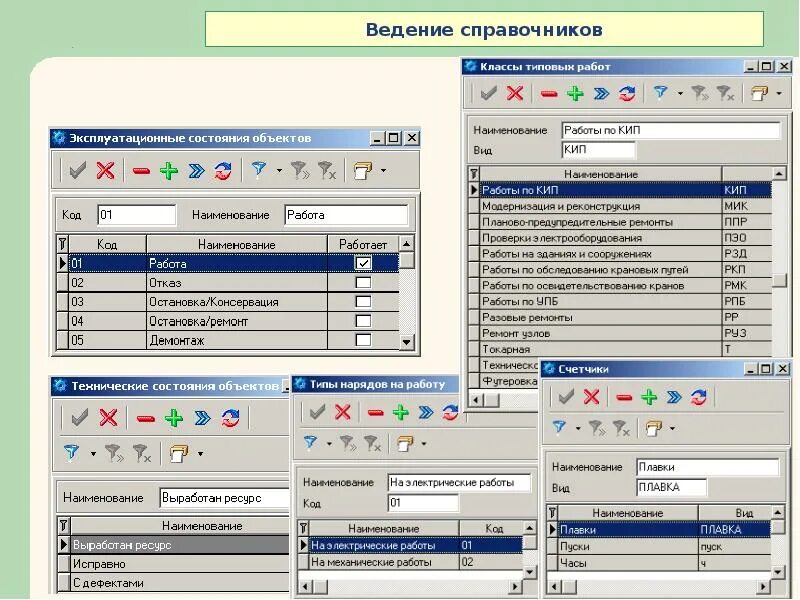Viewport: 800px width, 600px height.
Task: Open filter dropdown arrow in Счетчики toolbar
Action: [x=578, y=428]
